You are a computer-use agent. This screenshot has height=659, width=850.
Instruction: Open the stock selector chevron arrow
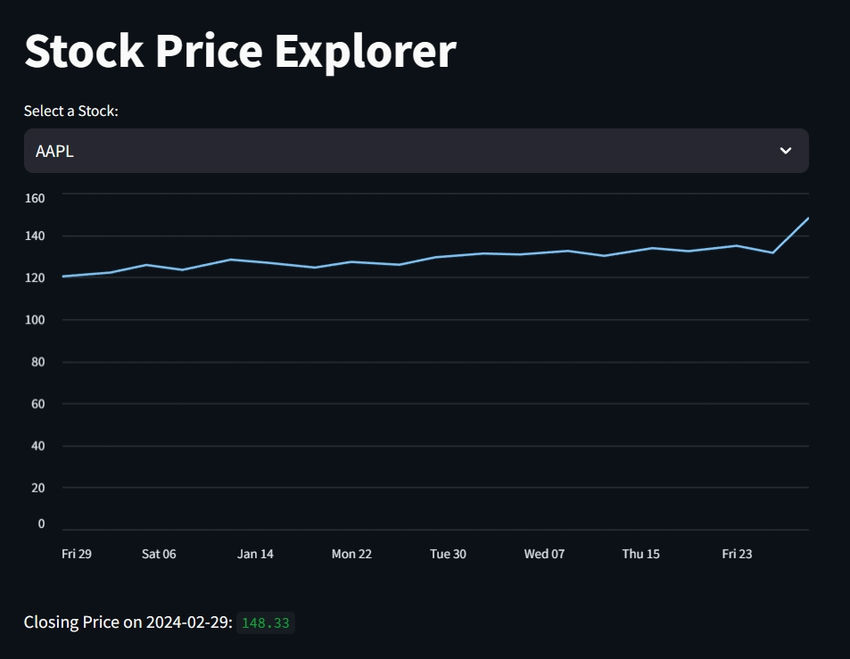[785, 151]
